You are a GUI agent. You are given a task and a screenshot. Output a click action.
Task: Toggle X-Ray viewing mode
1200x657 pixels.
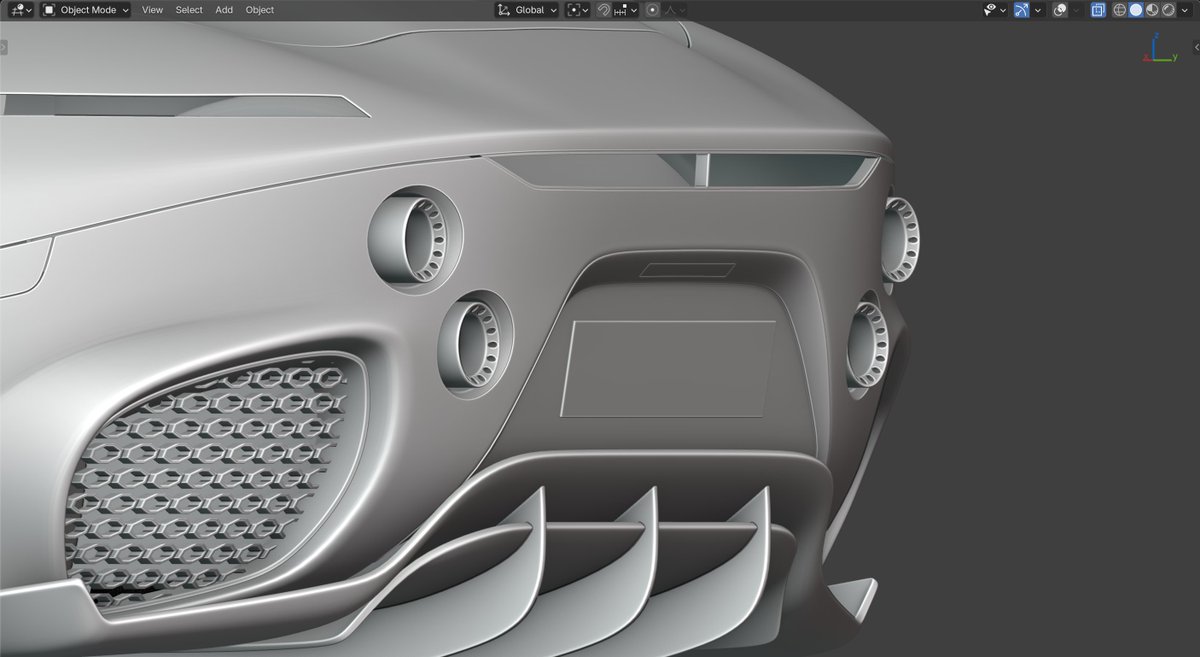(x=1097, y=10)
